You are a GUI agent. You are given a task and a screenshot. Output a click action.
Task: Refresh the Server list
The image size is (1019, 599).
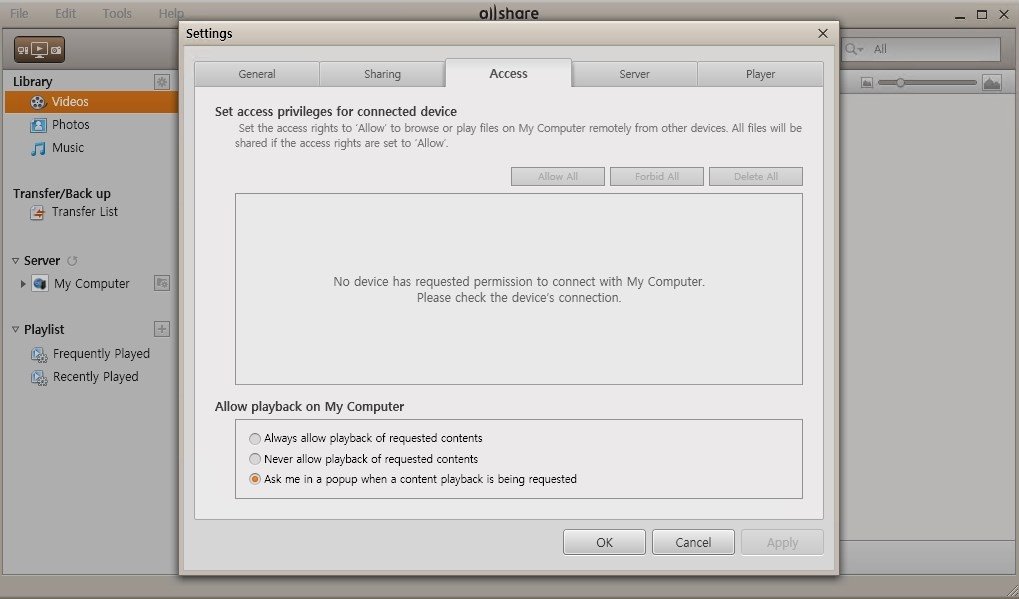[x=72, y=261]
